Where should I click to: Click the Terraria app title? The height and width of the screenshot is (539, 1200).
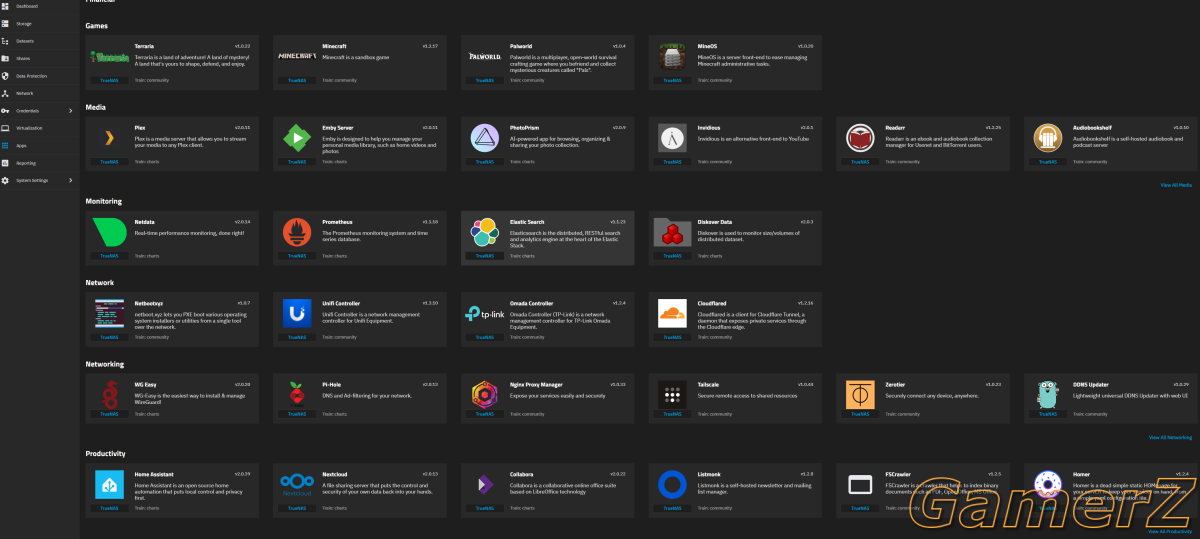143,46
